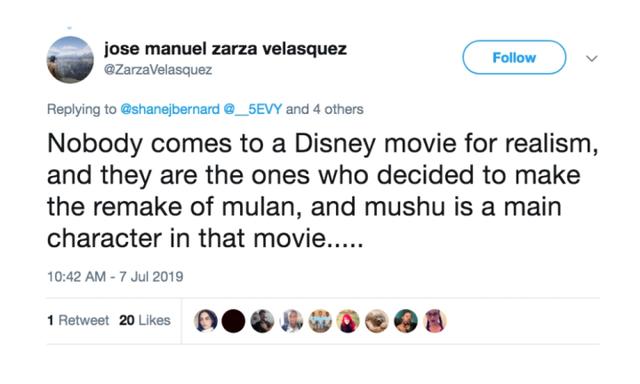
Task: Open the @ZarzaVelasquez handle link
Action: 158,70
